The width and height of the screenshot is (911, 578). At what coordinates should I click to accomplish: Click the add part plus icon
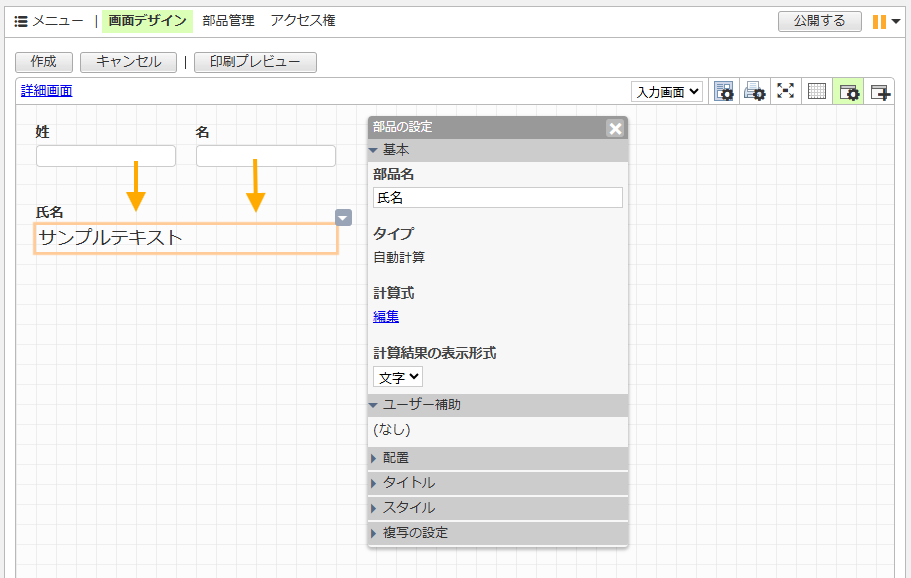point(880,92)
